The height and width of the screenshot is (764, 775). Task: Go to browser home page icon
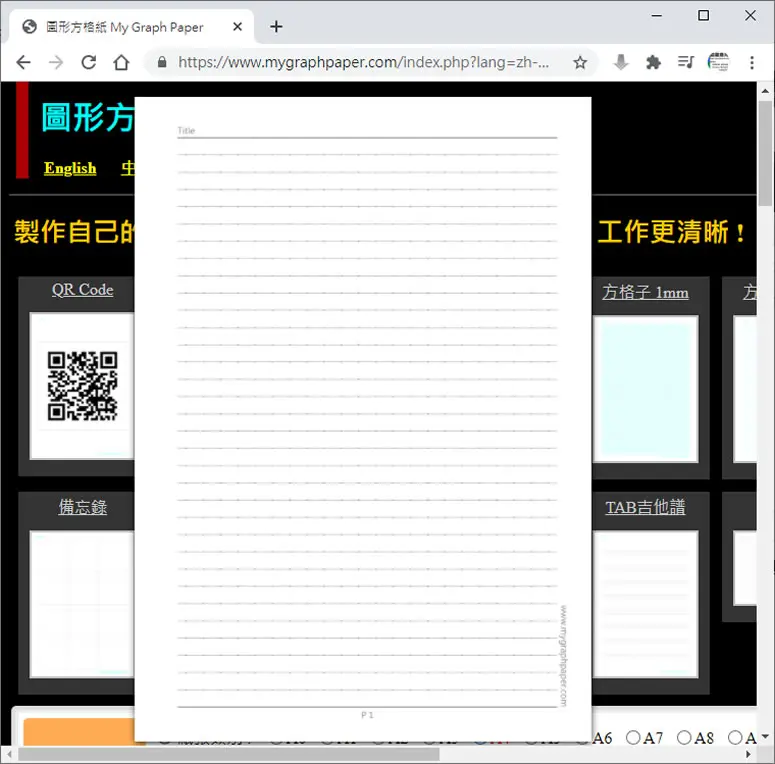(121, 63)
